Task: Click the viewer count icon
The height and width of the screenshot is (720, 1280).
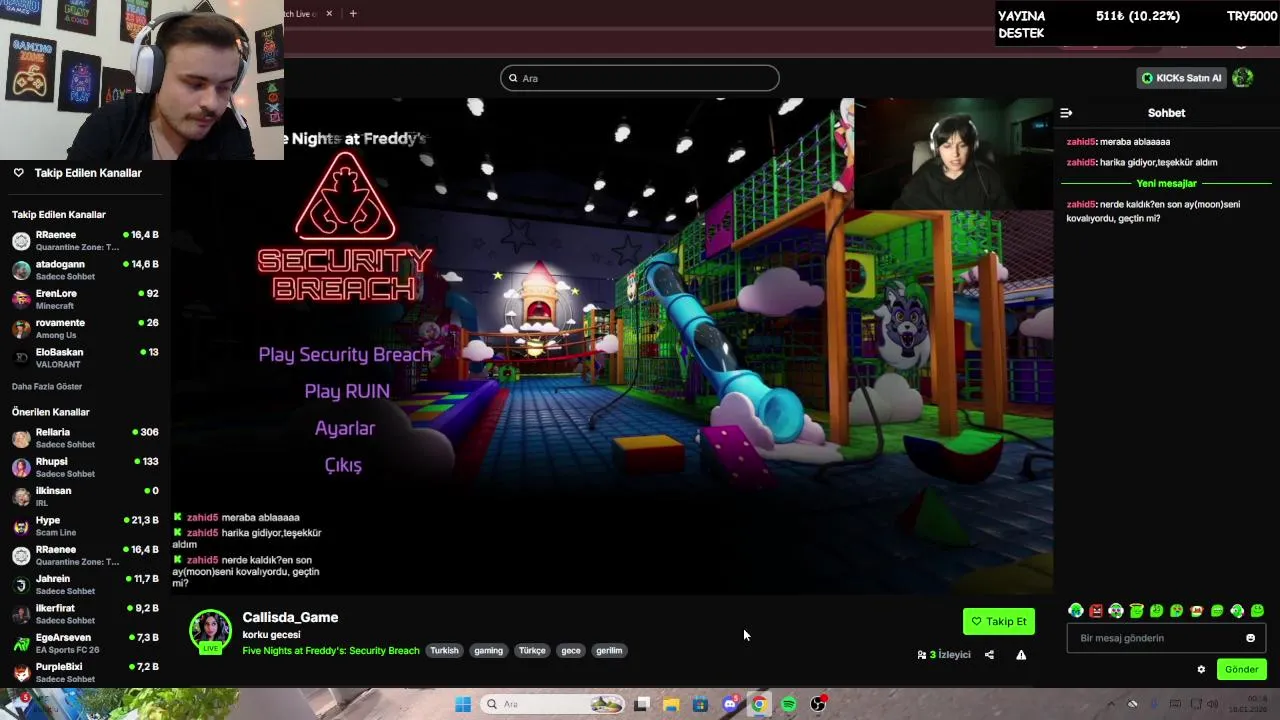Action: pyautogui.click(x=922, y=655)
